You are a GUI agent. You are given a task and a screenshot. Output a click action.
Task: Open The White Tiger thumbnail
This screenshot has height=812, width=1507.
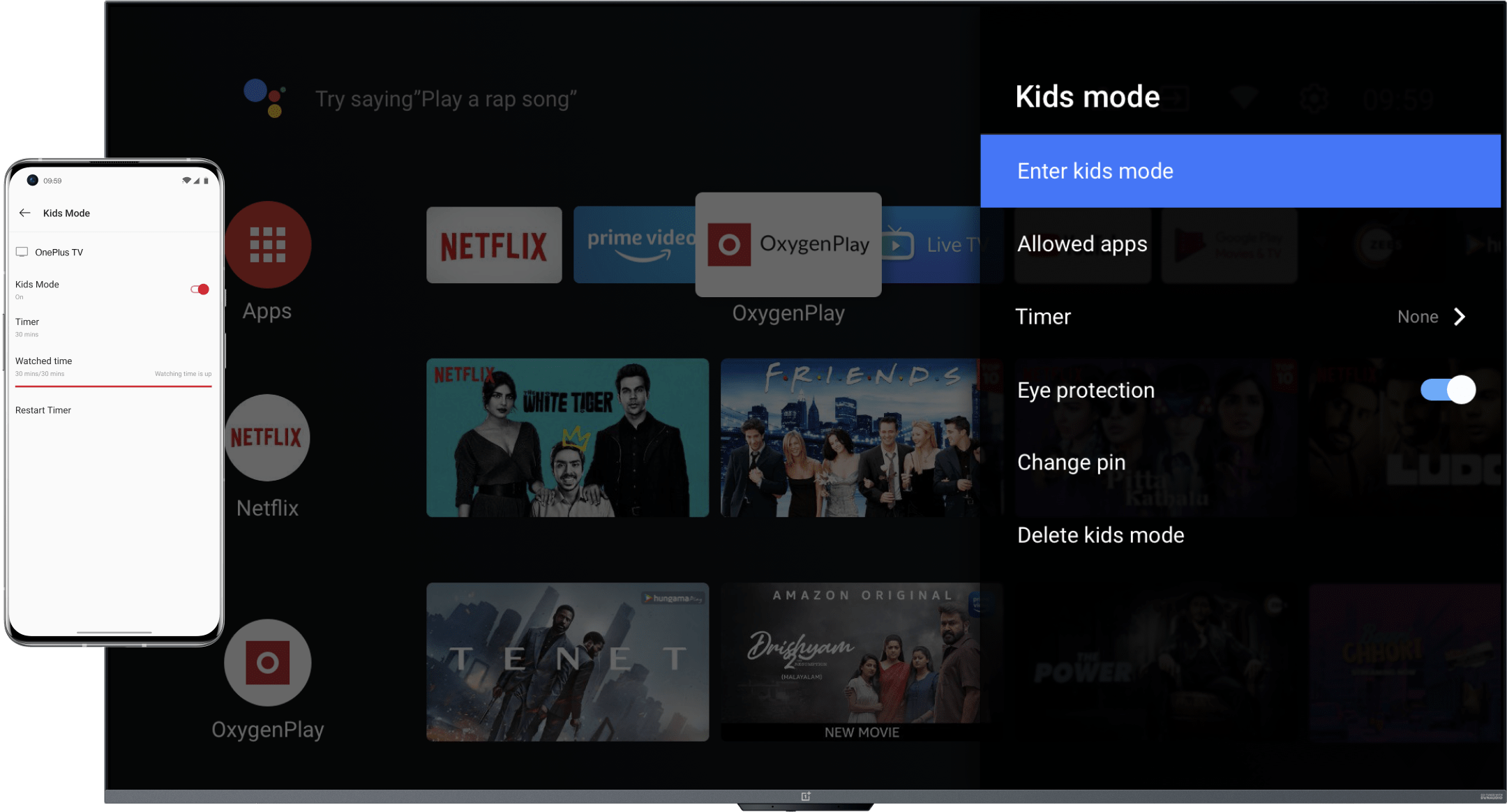(x=567, y=437)
